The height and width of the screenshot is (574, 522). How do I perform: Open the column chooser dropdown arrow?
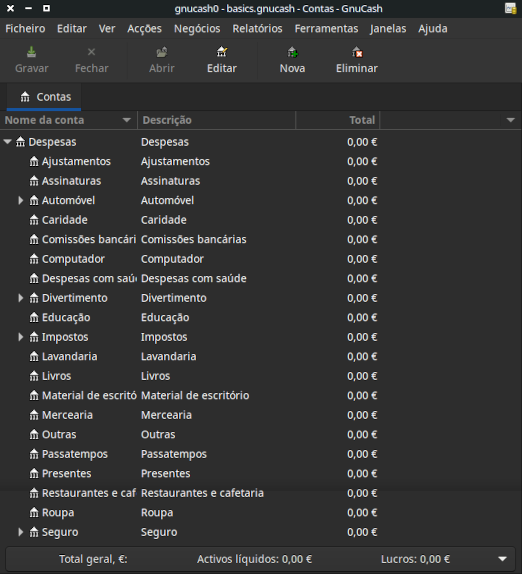pos(511,120)
